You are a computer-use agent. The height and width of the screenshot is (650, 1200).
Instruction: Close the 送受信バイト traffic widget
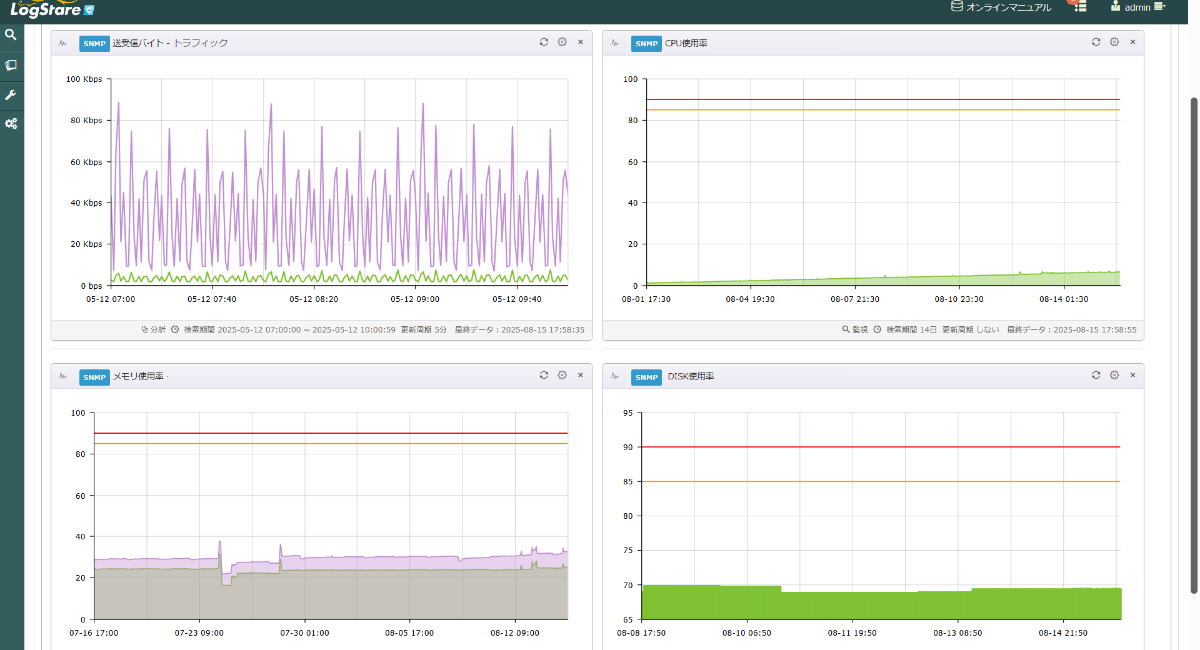point(580,42)
